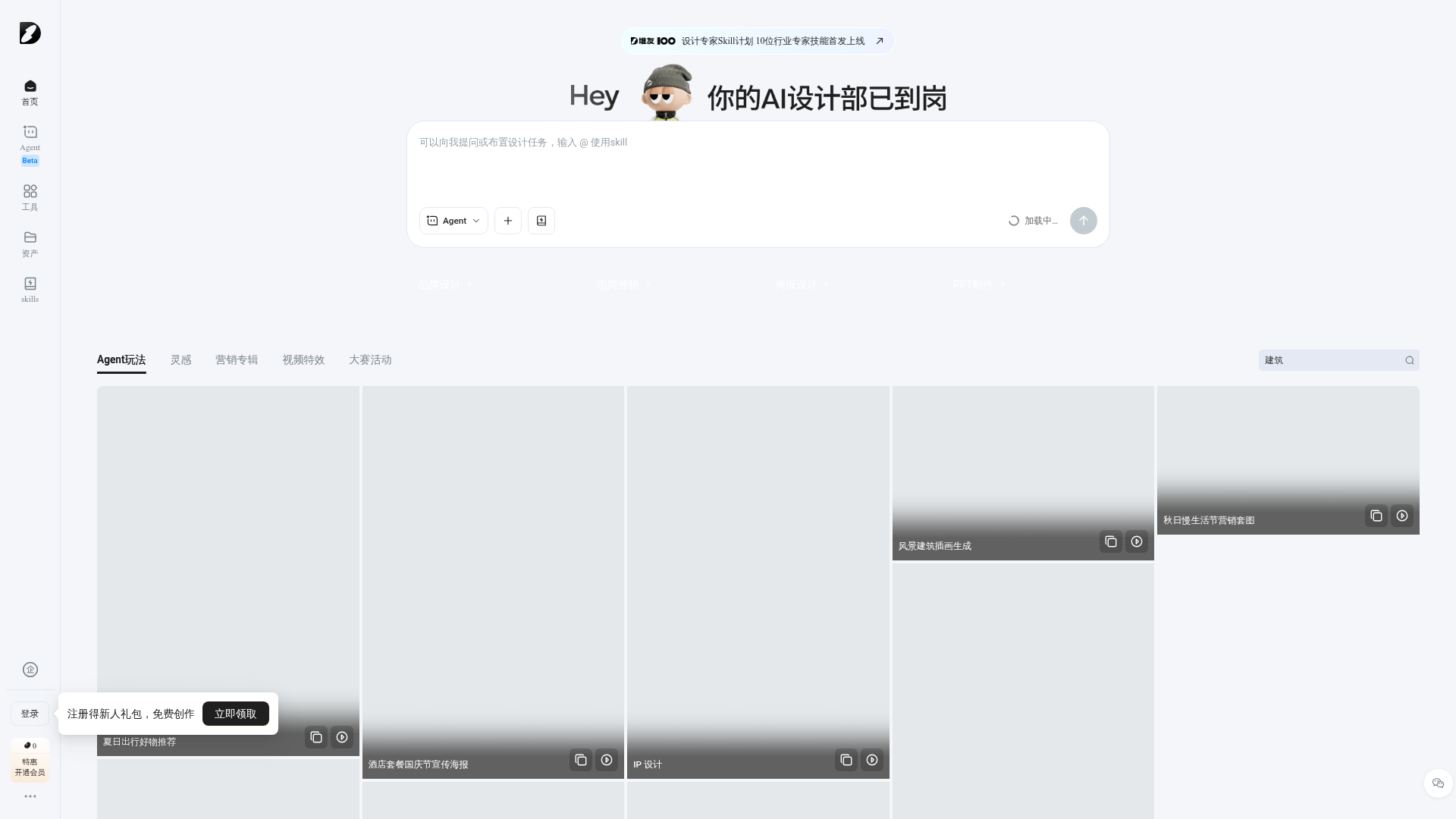Click the skill lightning icon button

point(541,221)
